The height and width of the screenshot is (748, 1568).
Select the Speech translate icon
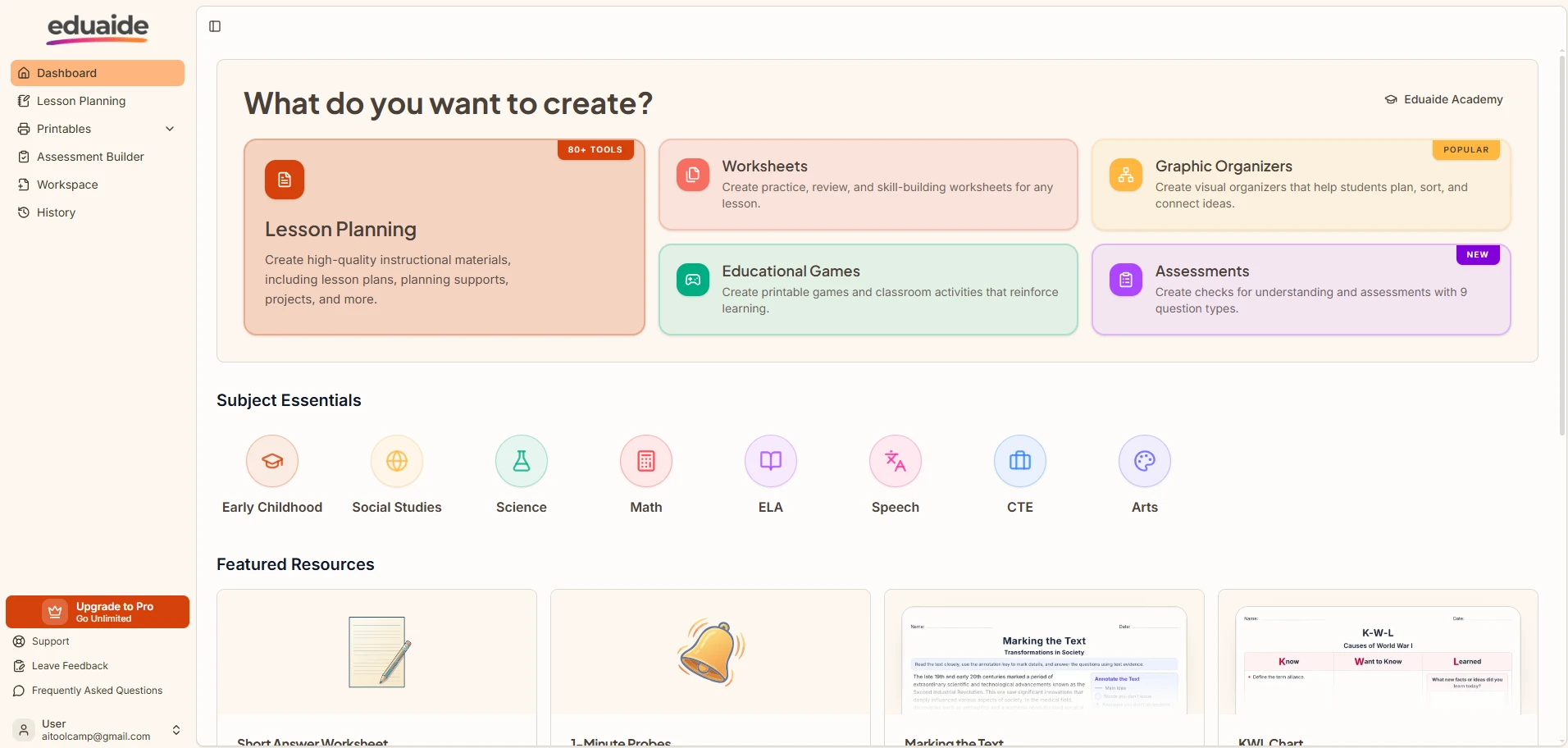tap(896, 461)
